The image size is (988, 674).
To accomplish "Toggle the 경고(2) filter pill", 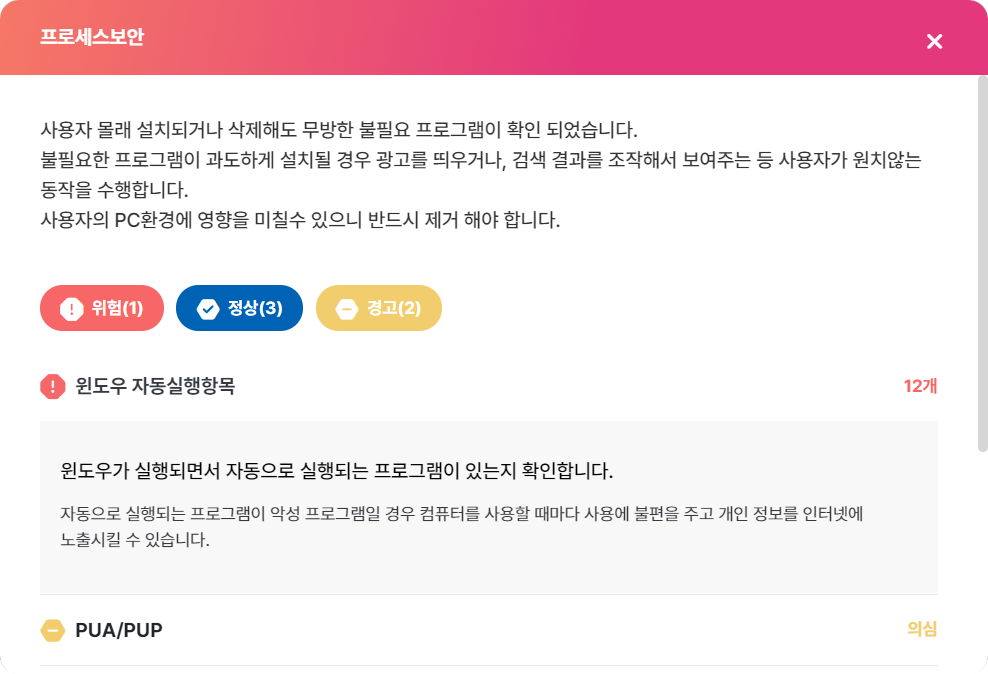I will coord(378,308).
